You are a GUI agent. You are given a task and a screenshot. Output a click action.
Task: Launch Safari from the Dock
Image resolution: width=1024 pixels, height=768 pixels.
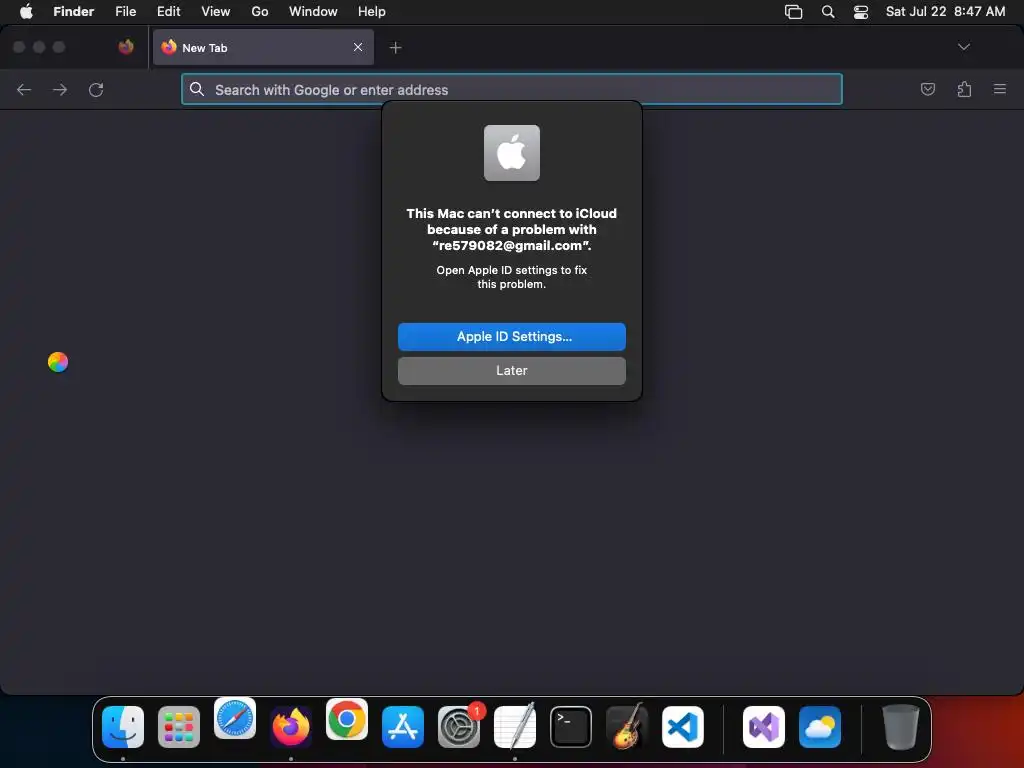(235, 718)
